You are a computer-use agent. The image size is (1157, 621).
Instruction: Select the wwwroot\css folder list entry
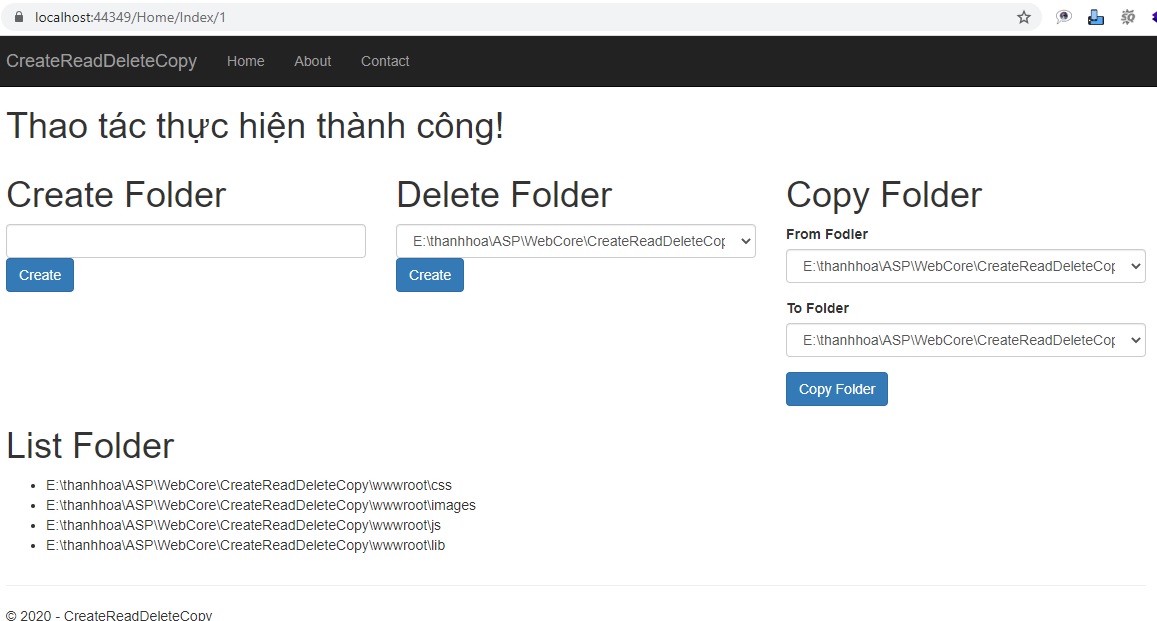tap(248, 485)
